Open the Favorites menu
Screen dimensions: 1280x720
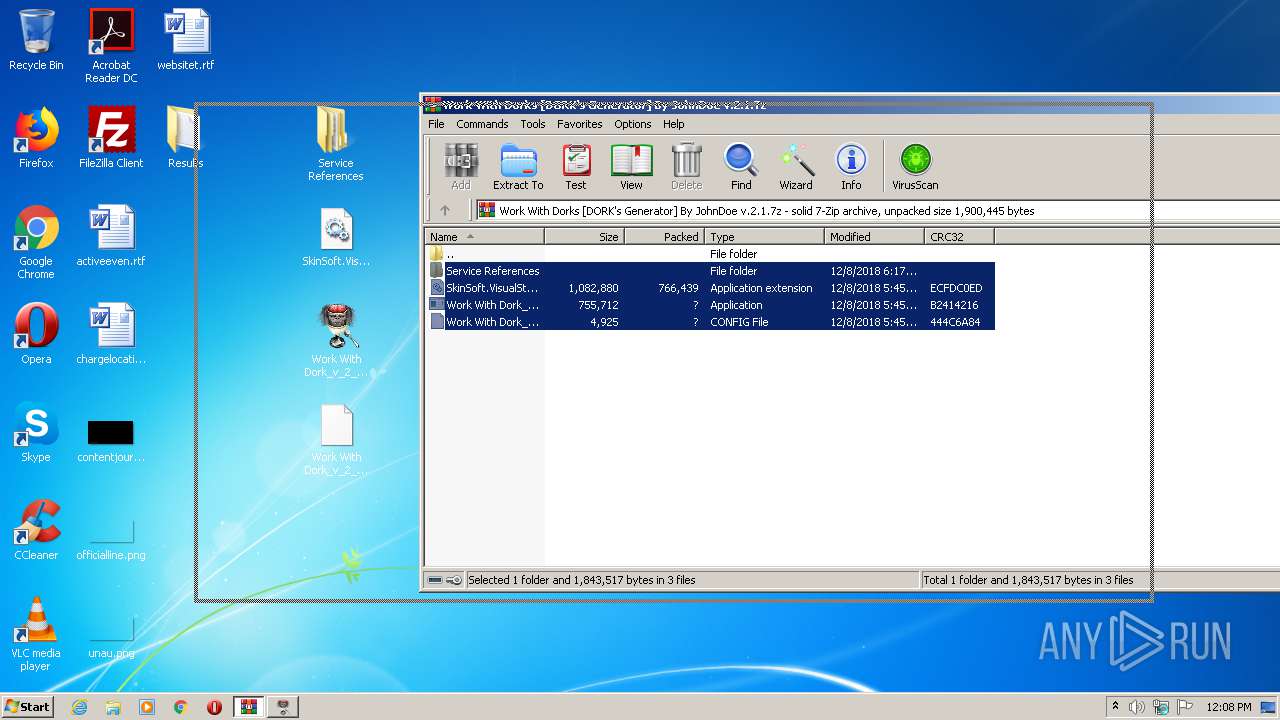coord(580,124)
